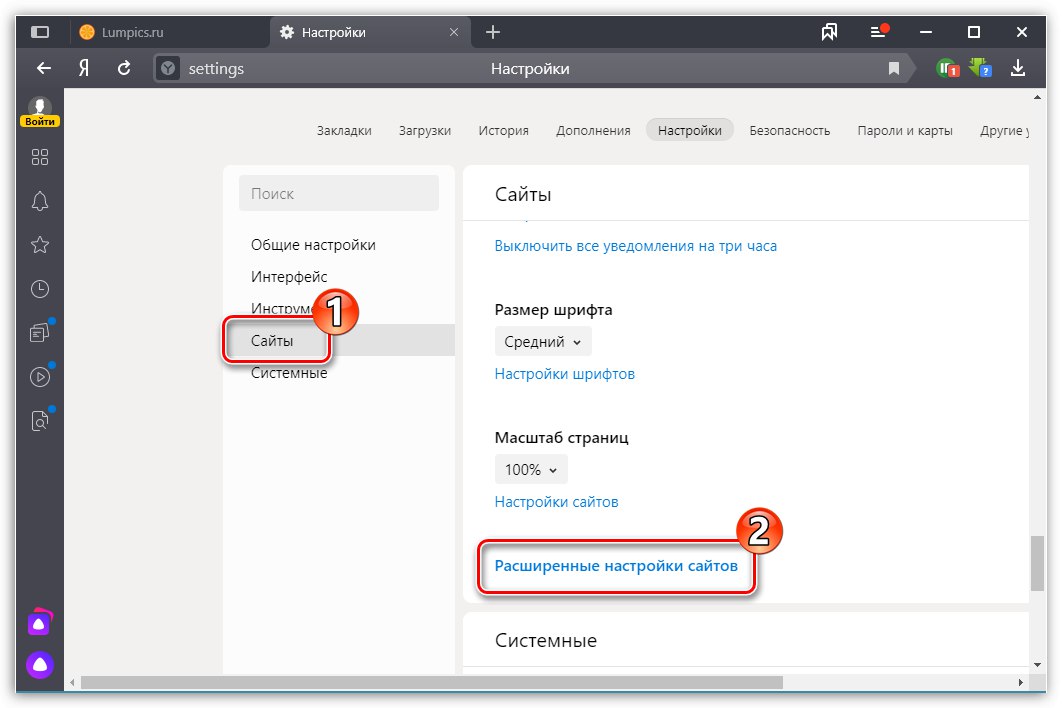This screenshot has height=708, width=1062.
Task: Open the "Расширенные настройки сайтов" link
Action: tap(616, 566)
